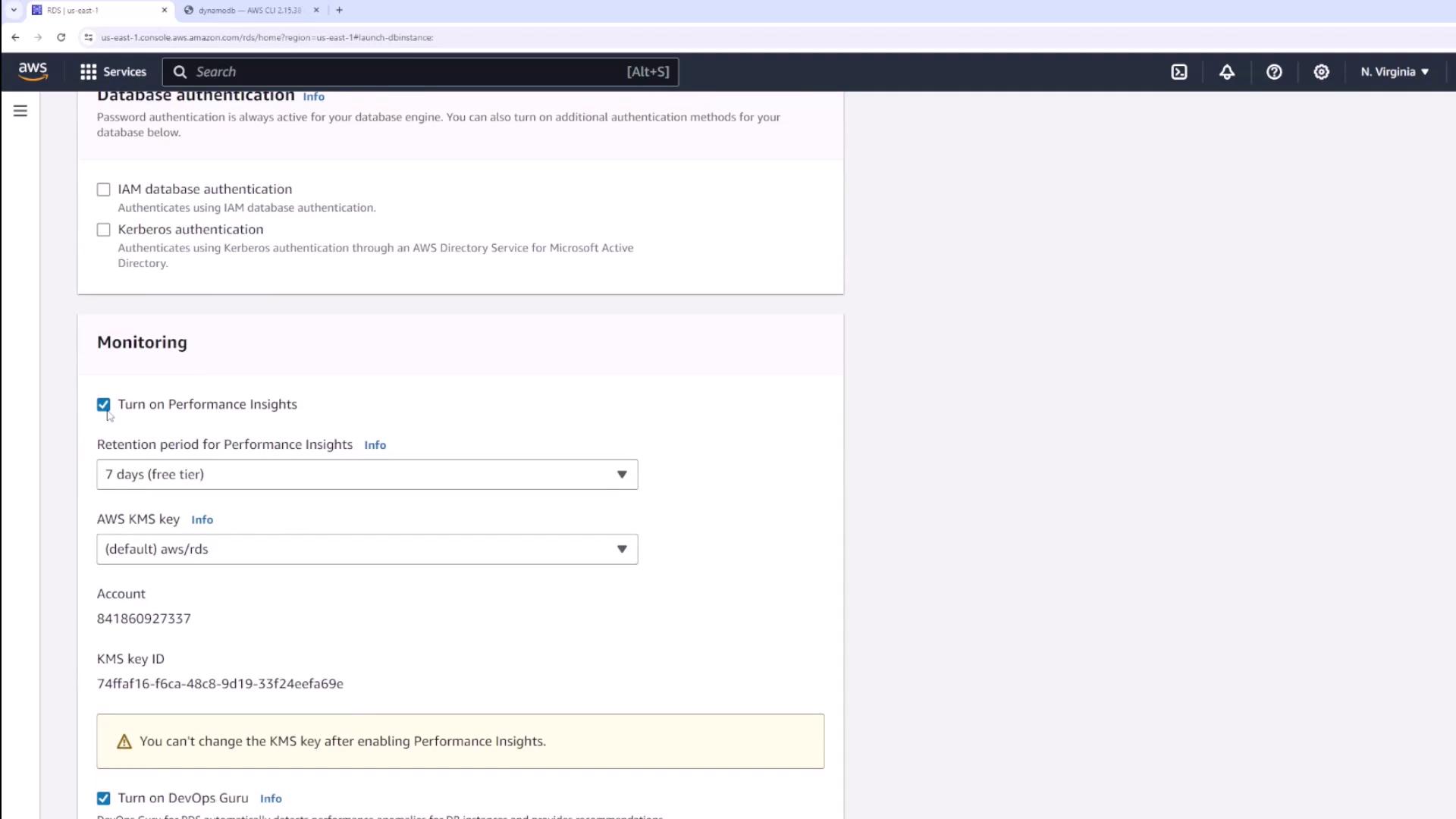Enable Kerberos authentication checkbox

click(104, 230)
